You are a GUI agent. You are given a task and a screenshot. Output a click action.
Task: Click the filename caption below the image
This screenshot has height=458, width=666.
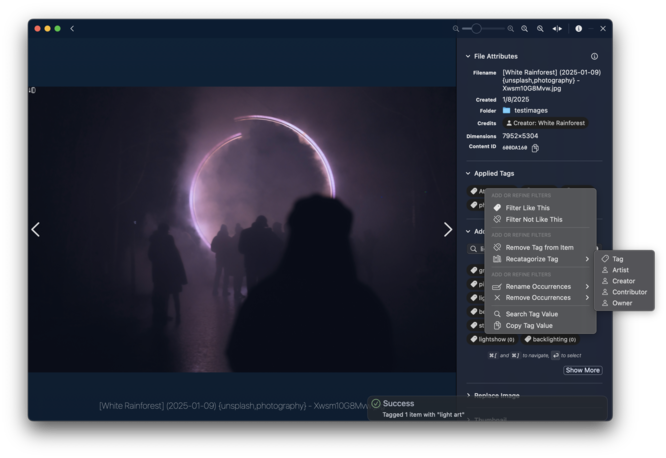click(x=234, y=406)
